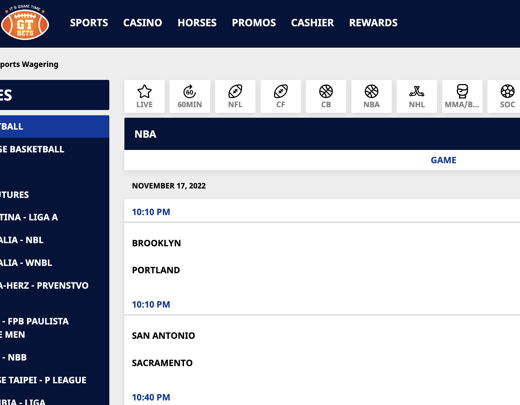Open the Bosnia-Herz Prvenstvo league
The image size is (520, 405).
pos(54,285)
